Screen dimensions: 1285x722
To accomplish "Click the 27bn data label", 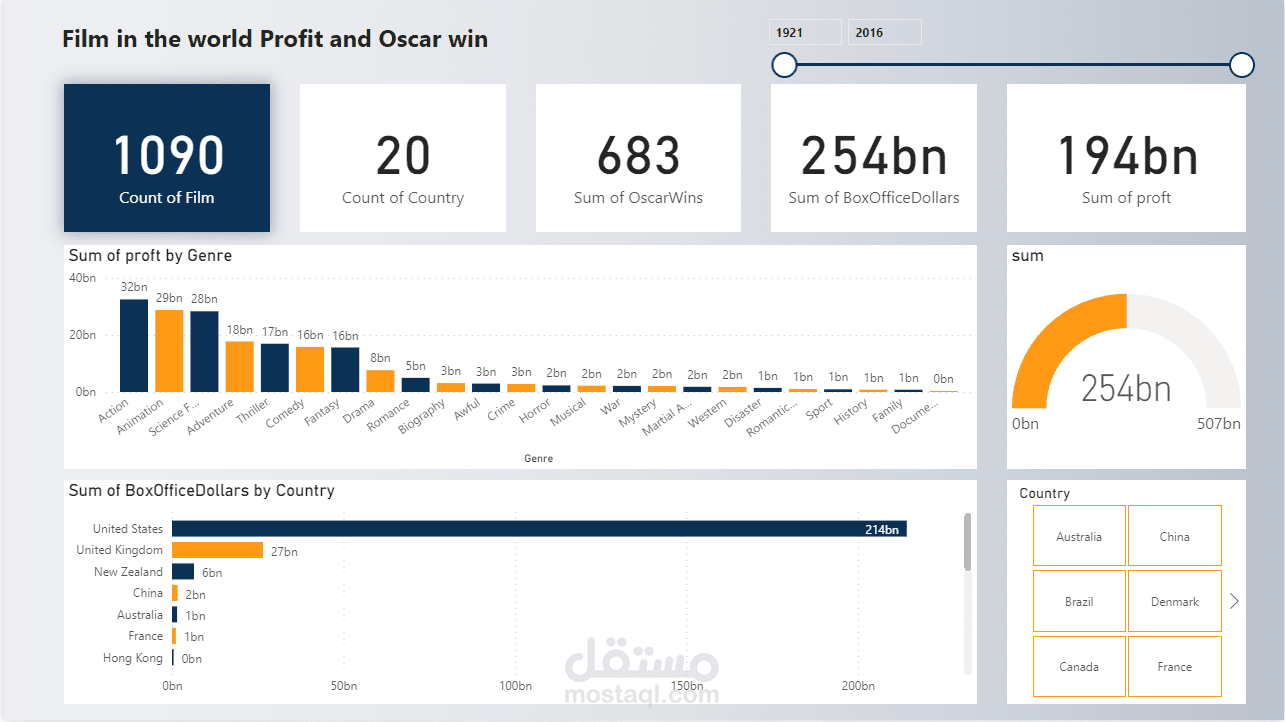I will point(284,551).
